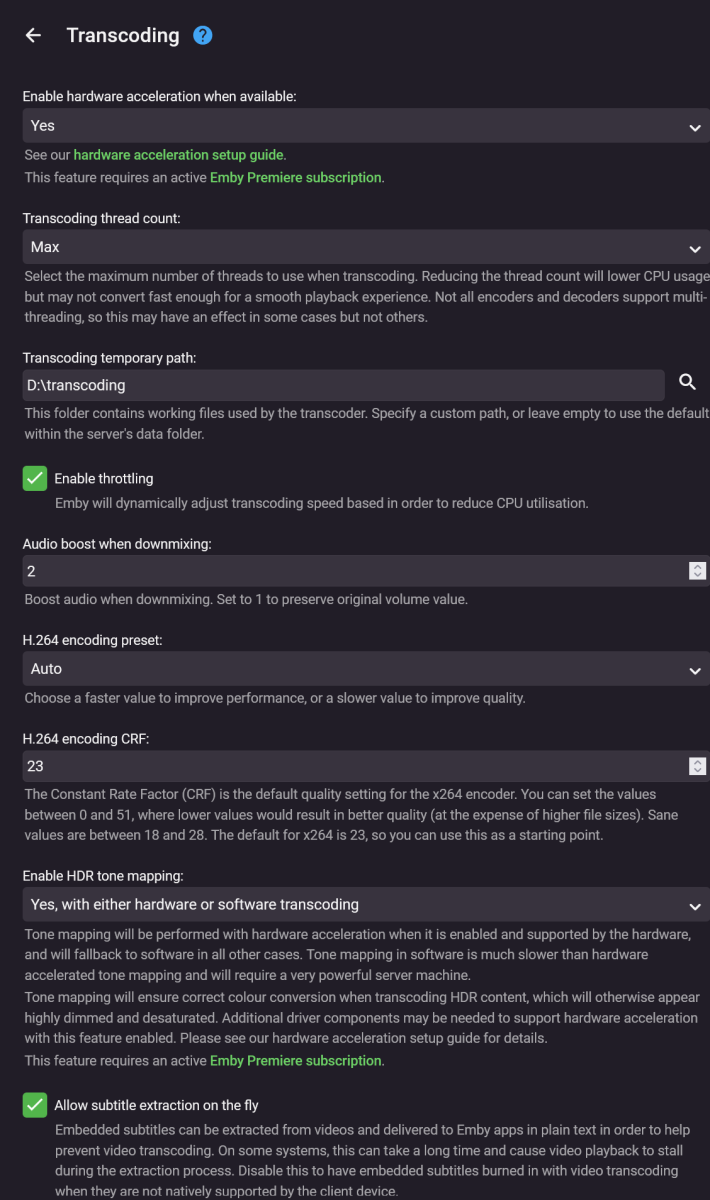This screenshot has height=1200, width=710.
Task: Expand the Enable HDR tone mapping dropdown
Action: point(365,905)
